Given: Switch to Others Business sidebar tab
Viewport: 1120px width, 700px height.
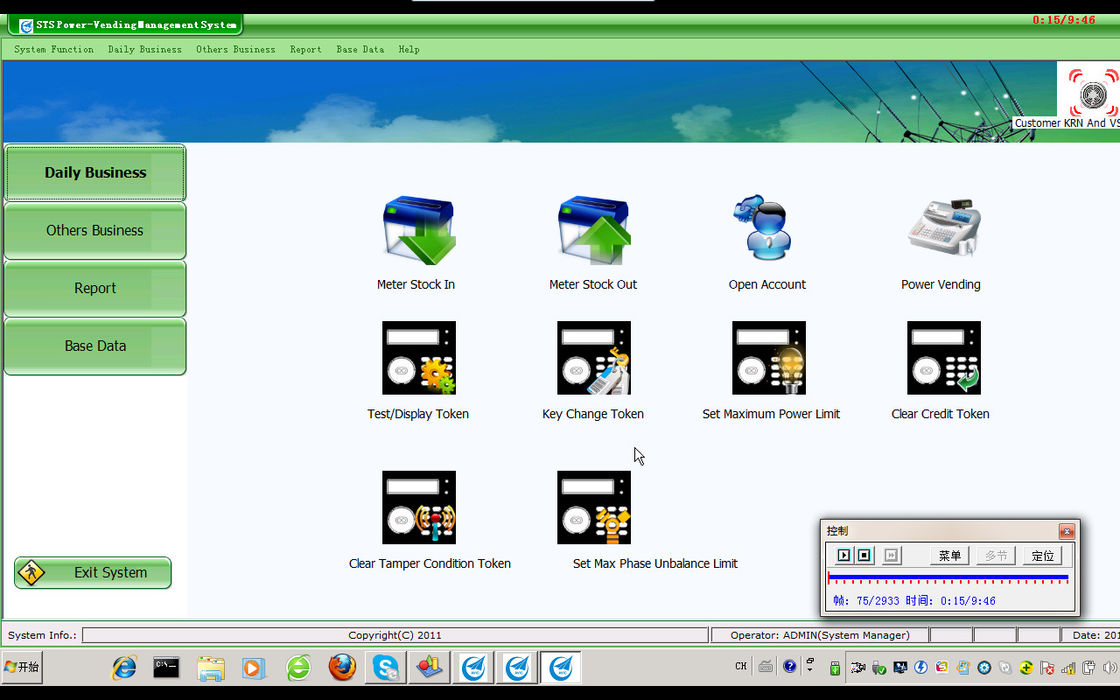Looking at the screenshot, I should pyautogui.click(x=95, y=231).
